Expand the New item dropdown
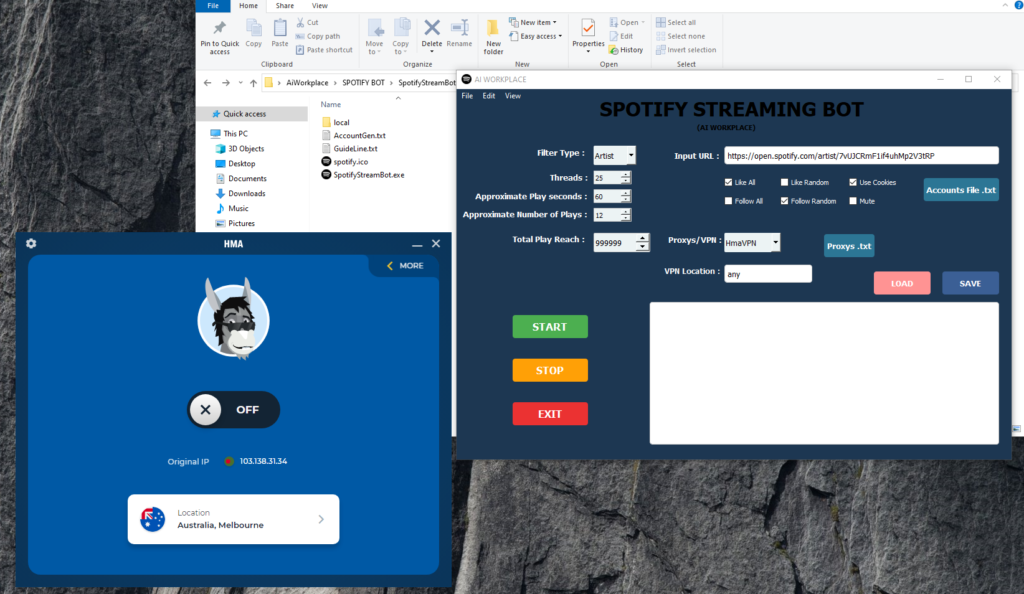Viewport: 1024px width, 594px height. point(533,22)
